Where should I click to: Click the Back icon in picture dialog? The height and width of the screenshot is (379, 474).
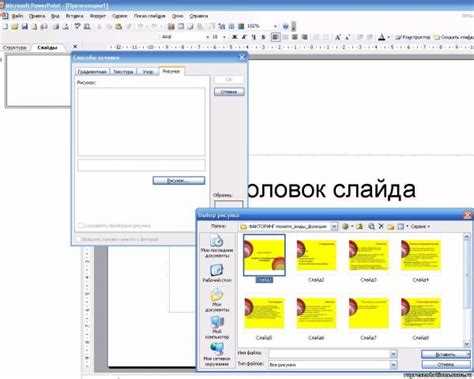345,227
